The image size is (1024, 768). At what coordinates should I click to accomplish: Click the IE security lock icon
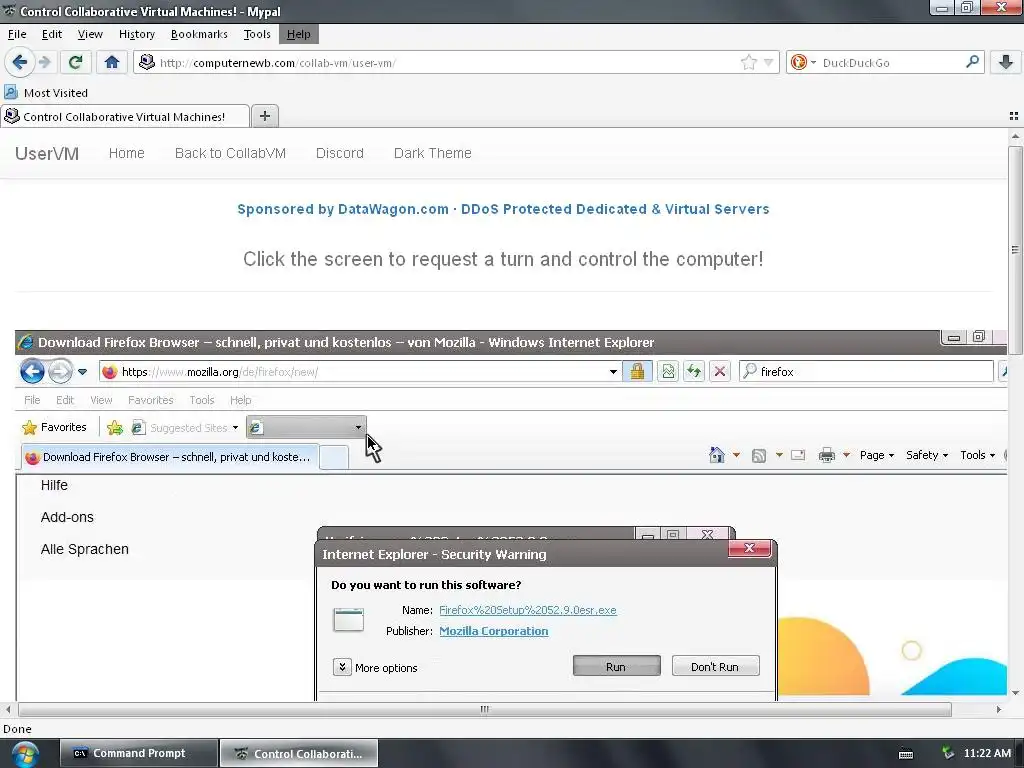point(637,372)
